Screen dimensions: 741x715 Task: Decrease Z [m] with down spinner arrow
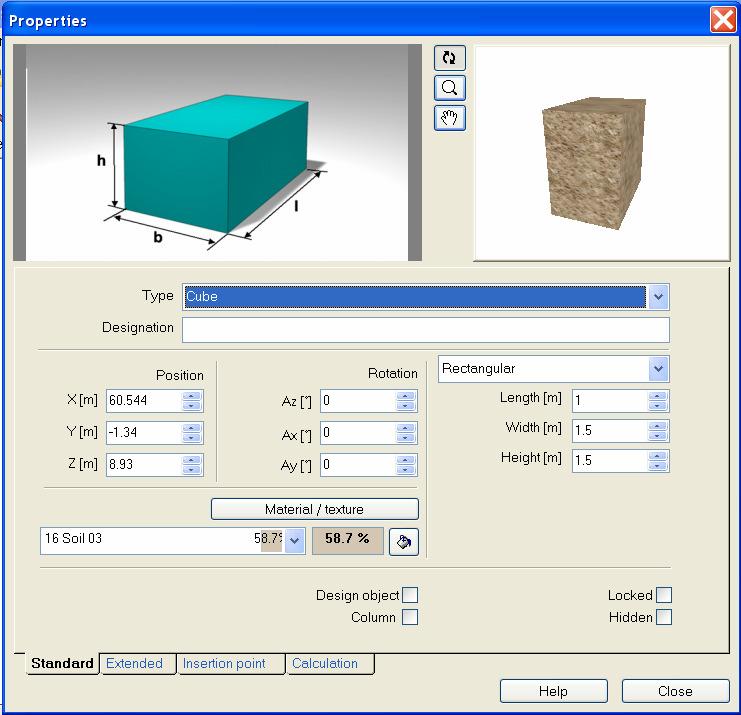click(192, 470)
